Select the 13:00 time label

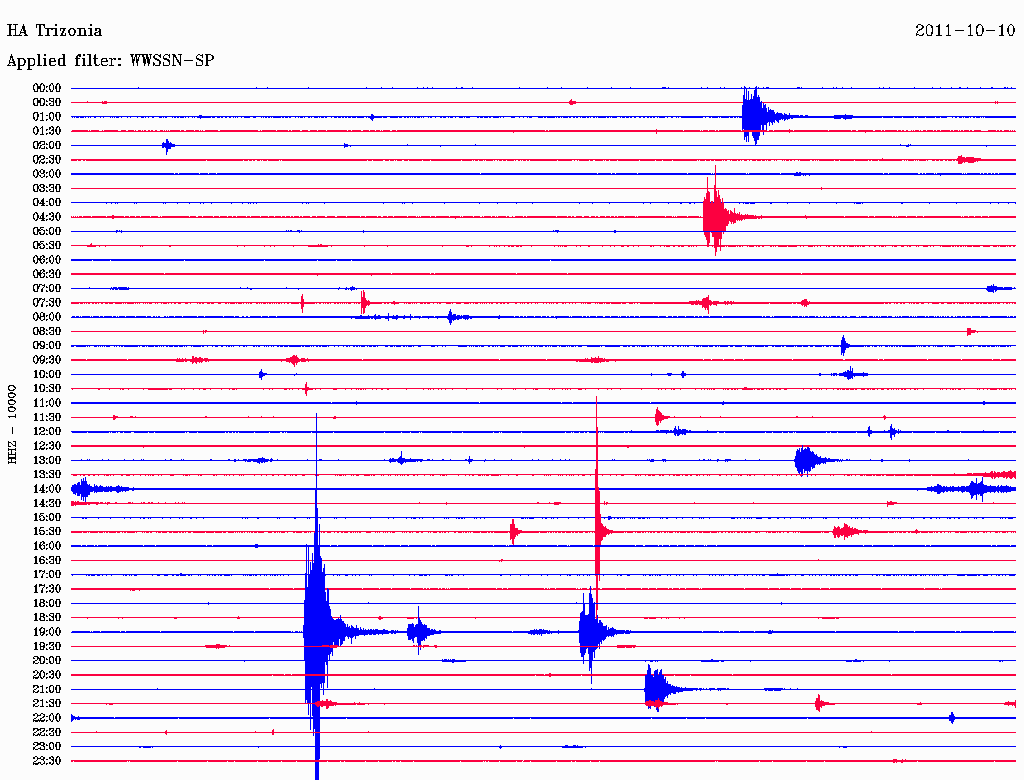47,461
